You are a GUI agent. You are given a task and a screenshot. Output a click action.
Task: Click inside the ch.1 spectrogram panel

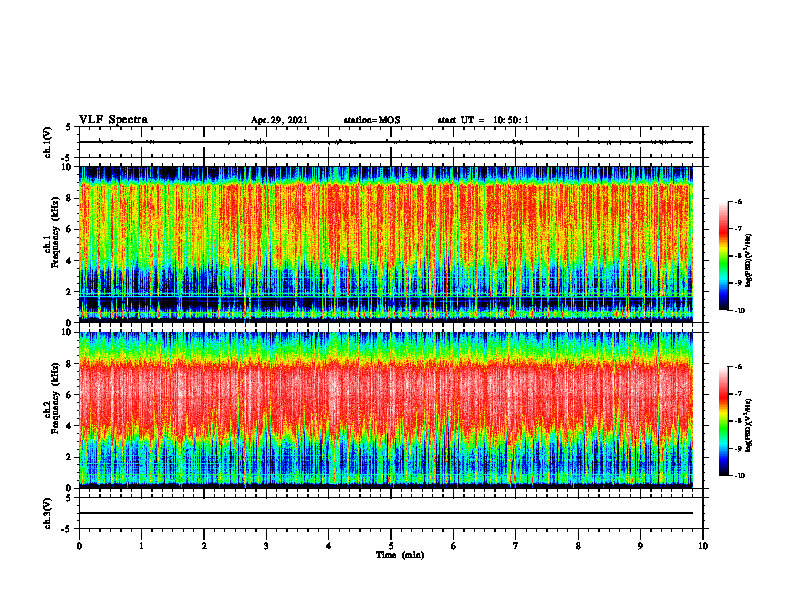[386, 244]
